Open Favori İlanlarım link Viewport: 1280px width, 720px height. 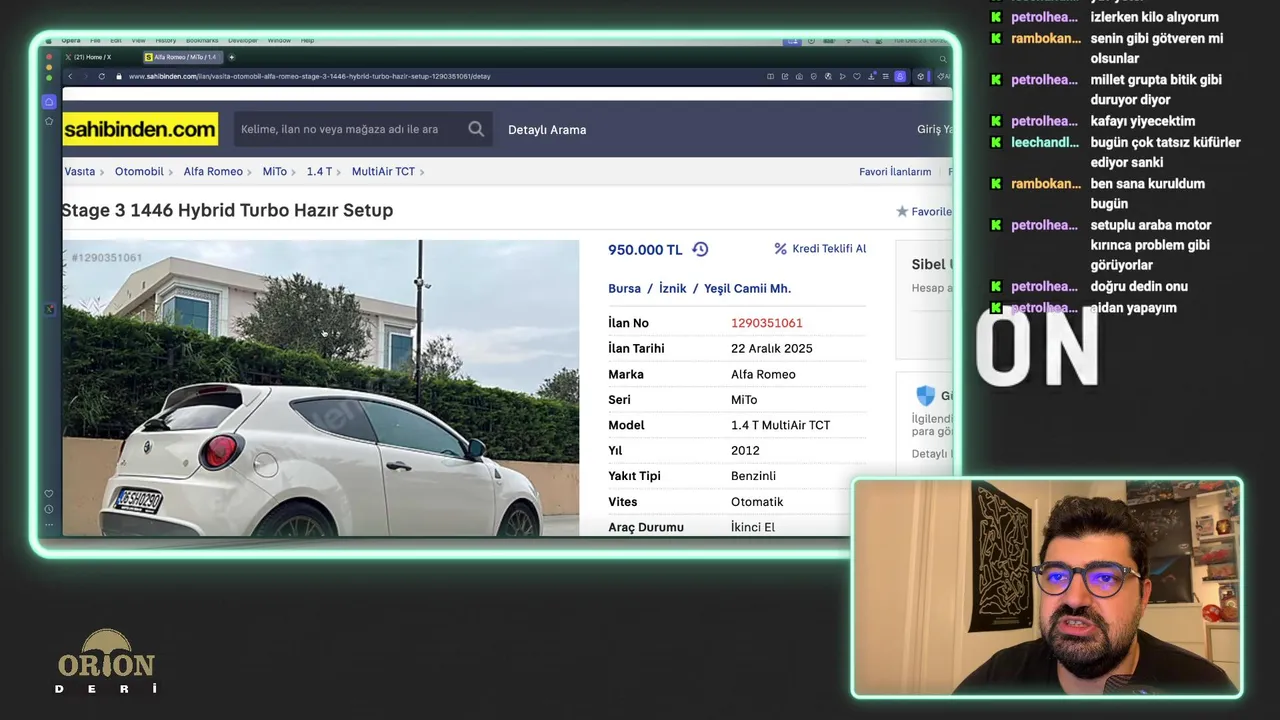pyautogui.click(x=895, y=172)
